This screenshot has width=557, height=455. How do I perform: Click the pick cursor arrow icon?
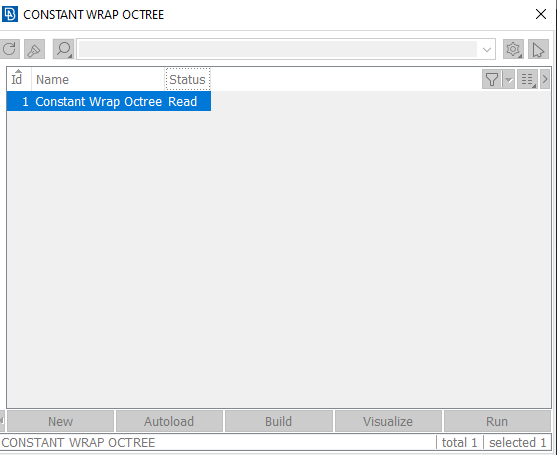(x=539, y=49)
